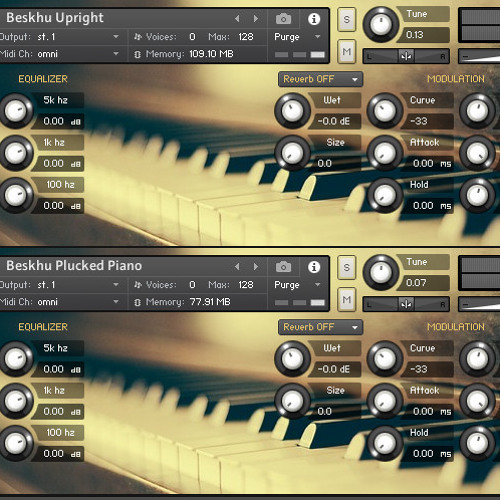Click Max voices 128 on Beskhu Plucked Piano
This screenshot has height=500, width=500.
click(246, 285)
